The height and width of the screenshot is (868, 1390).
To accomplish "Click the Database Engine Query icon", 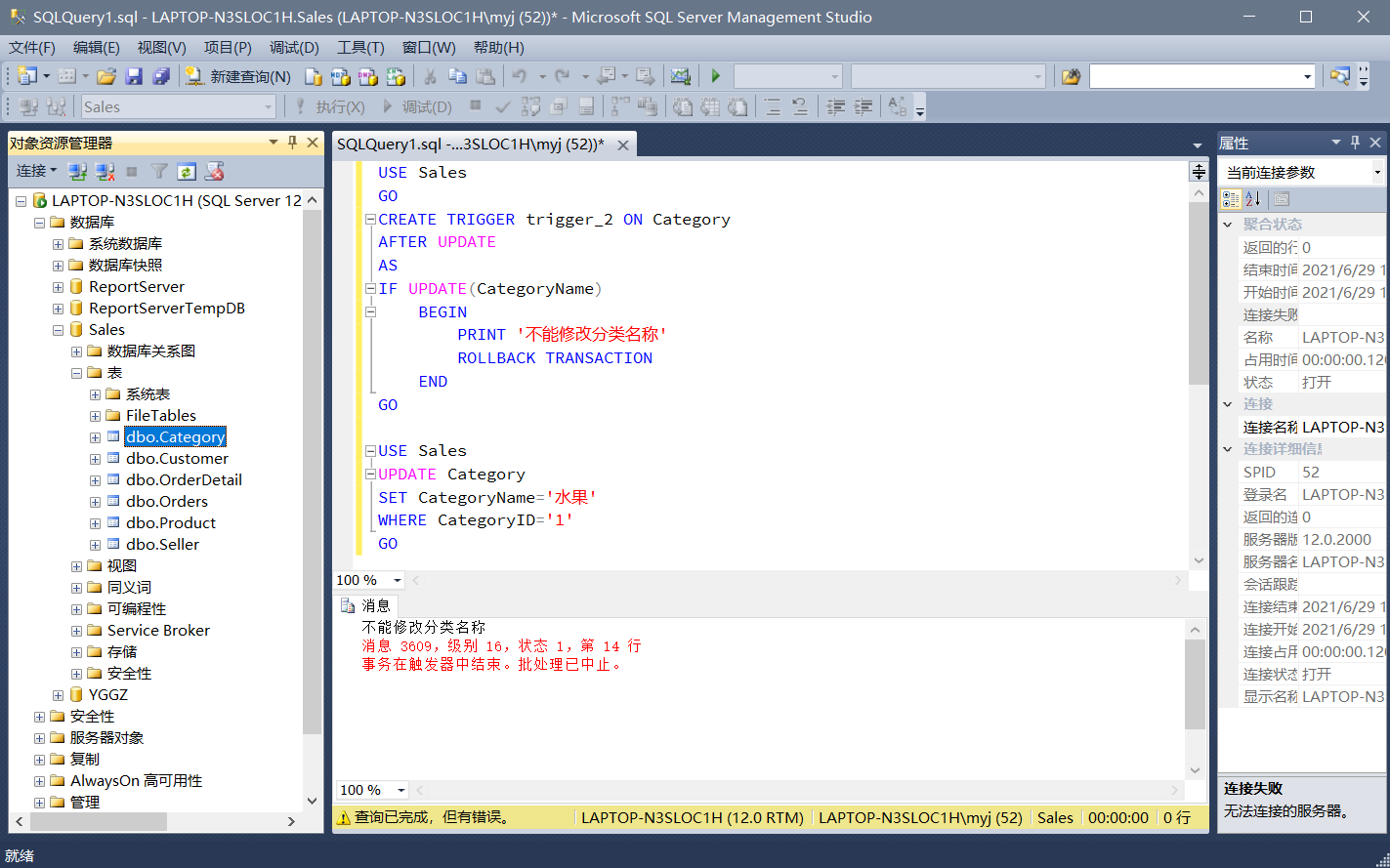I will (313, 76).
